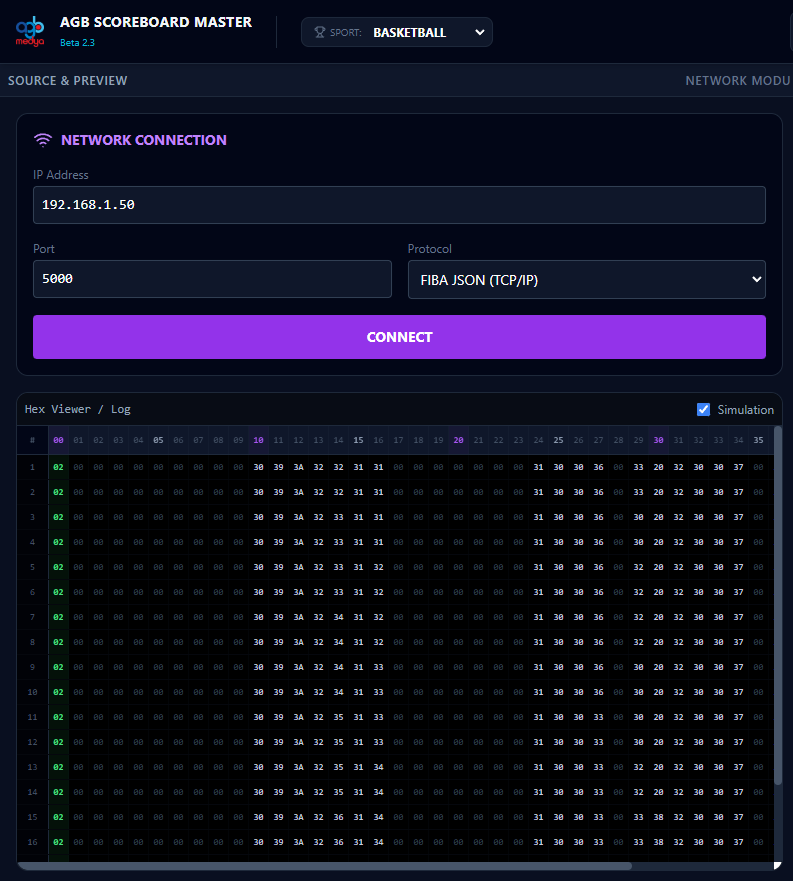Click into the Port field showing 5000
The image size is (793, 881).
click(212, 280)
